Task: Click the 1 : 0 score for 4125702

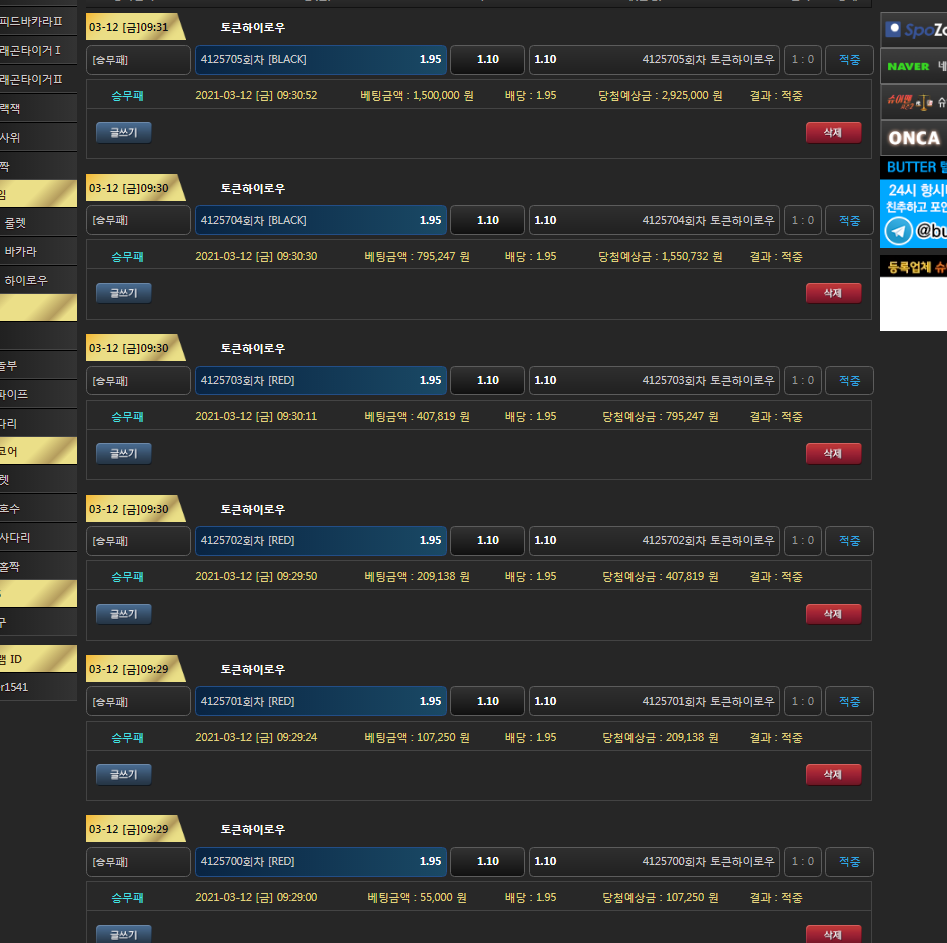Action: click(802, 541)
